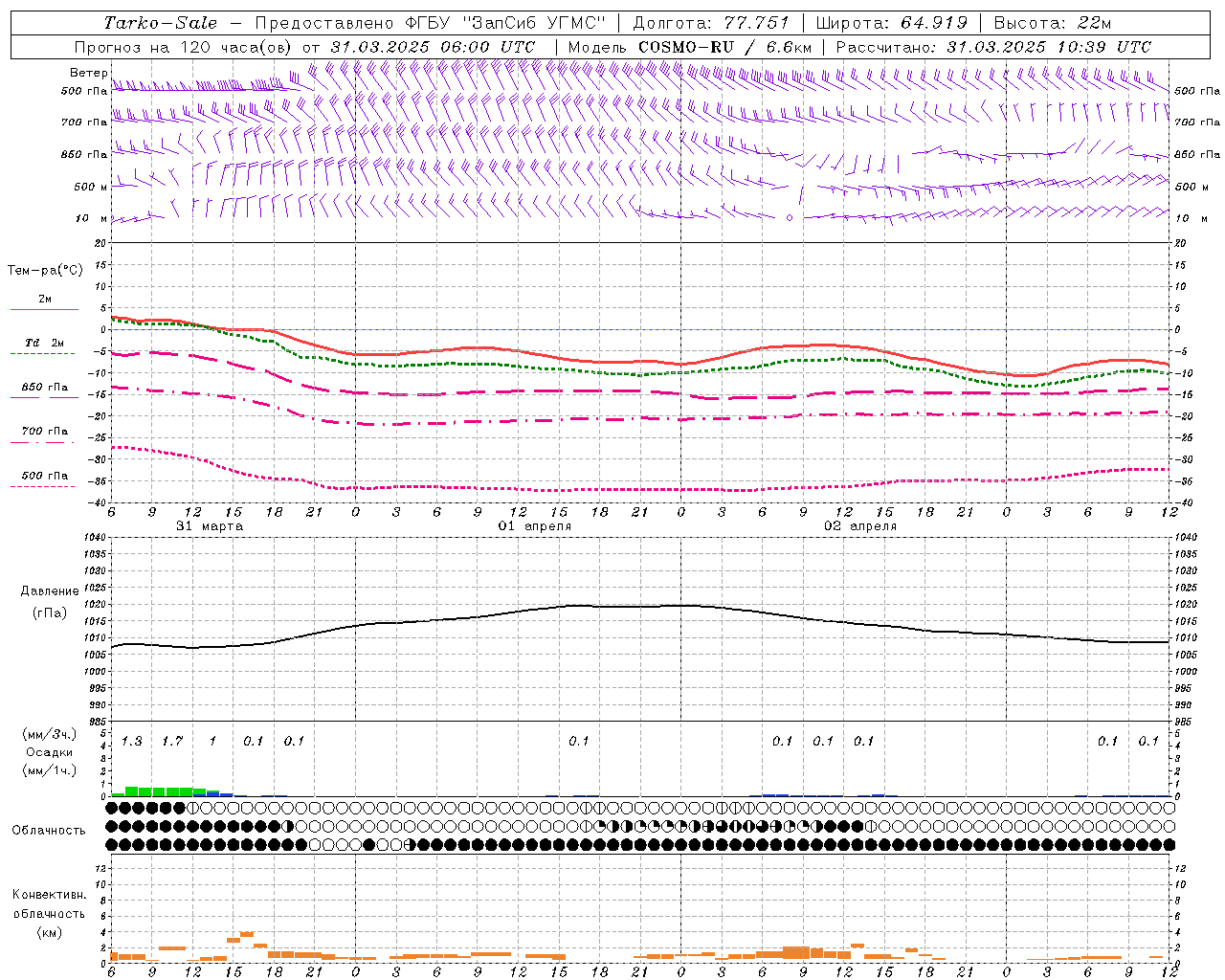Click the solid red '2м' legend line
This screenshot has width=1225, height=980.
pos(44,309)
